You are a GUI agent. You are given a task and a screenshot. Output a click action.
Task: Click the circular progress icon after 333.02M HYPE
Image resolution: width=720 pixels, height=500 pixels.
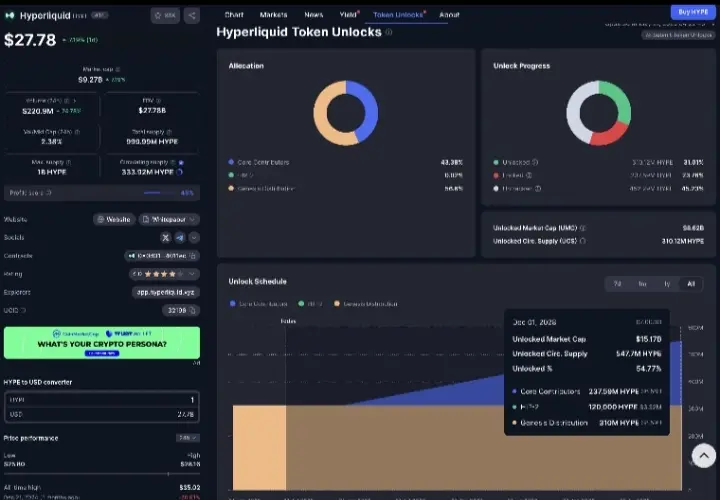click(180, 172)
